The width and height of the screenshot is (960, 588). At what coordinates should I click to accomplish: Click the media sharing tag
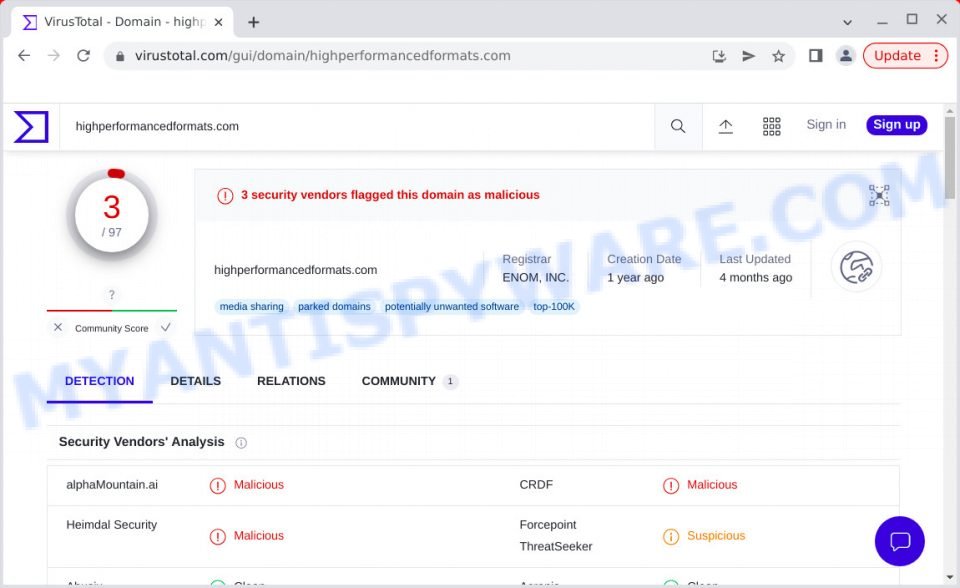(252, 306)
